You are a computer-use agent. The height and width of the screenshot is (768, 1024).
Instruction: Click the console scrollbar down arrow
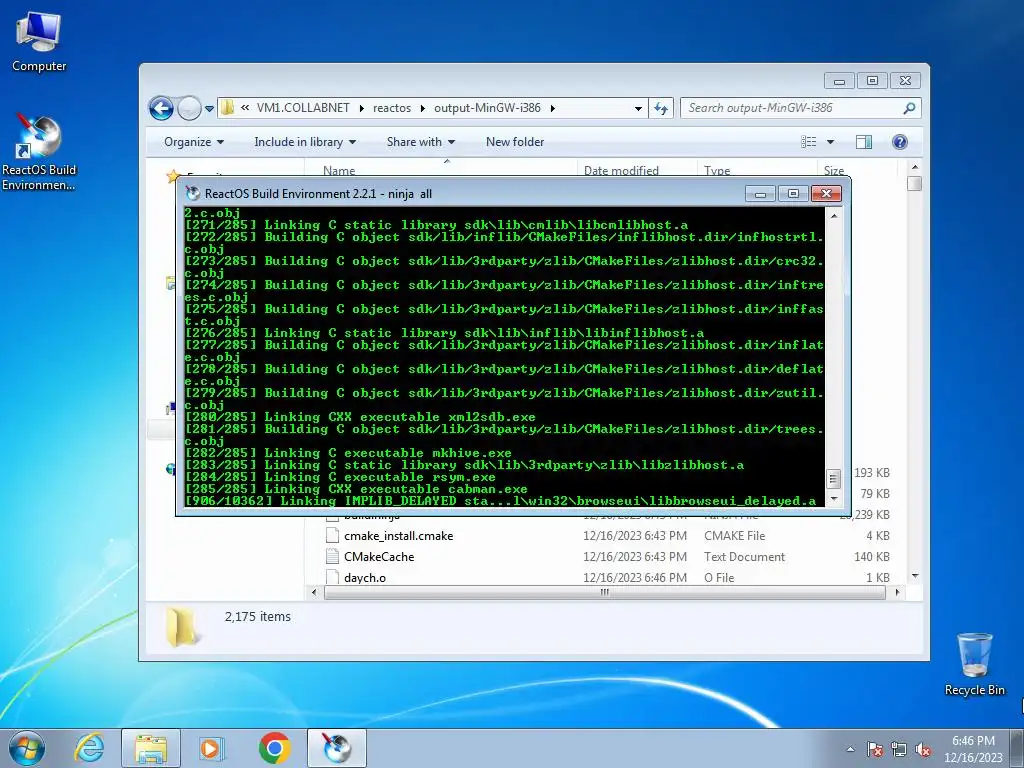[x=833, y=498]
